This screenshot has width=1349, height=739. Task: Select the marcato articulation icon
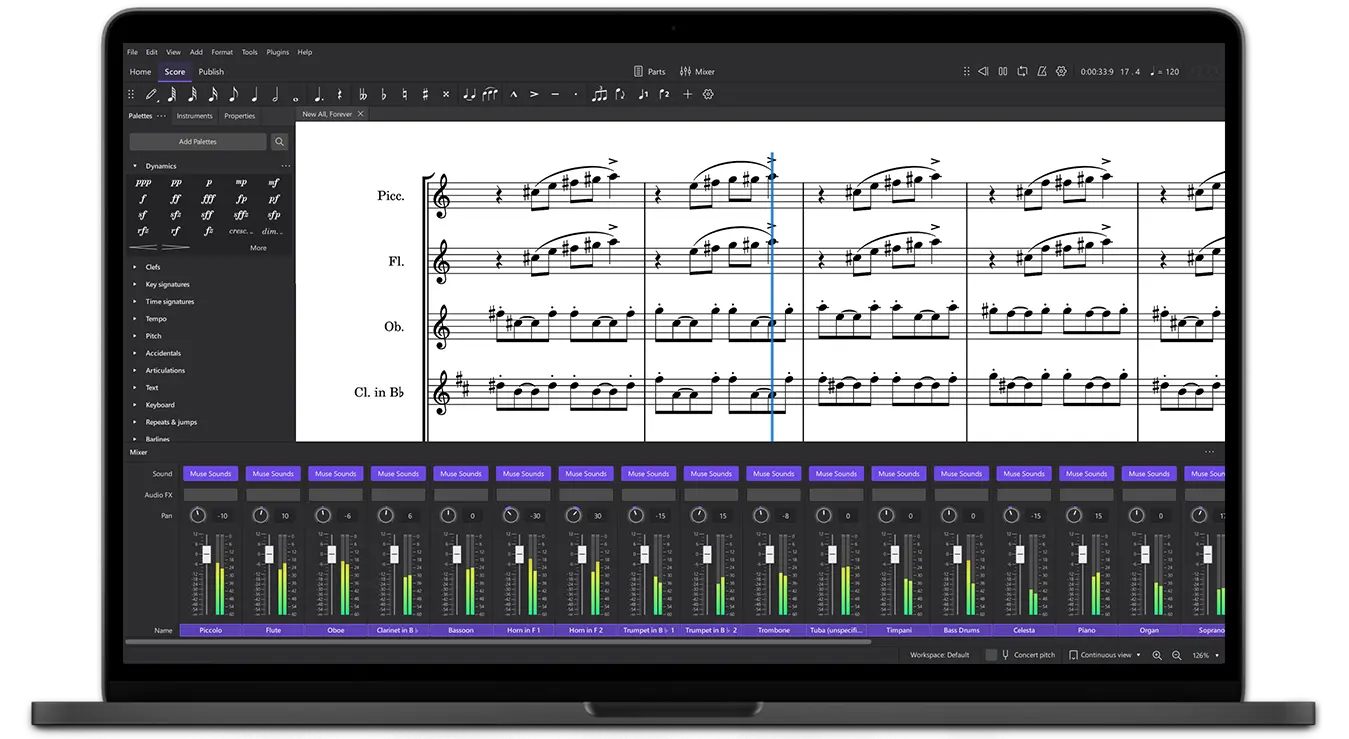click(512, 93)
